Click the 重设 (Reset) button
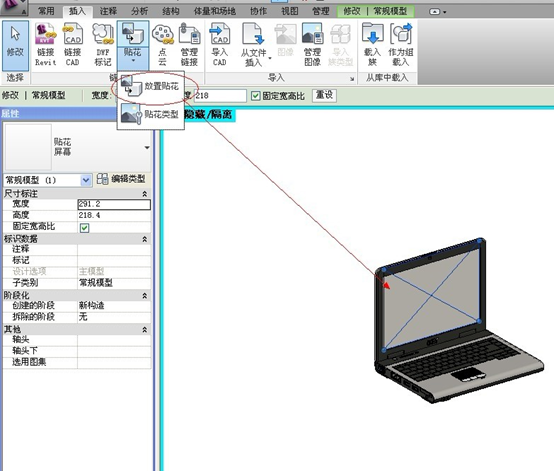Screen dimensions: 554x471 [x=324, y=95]
